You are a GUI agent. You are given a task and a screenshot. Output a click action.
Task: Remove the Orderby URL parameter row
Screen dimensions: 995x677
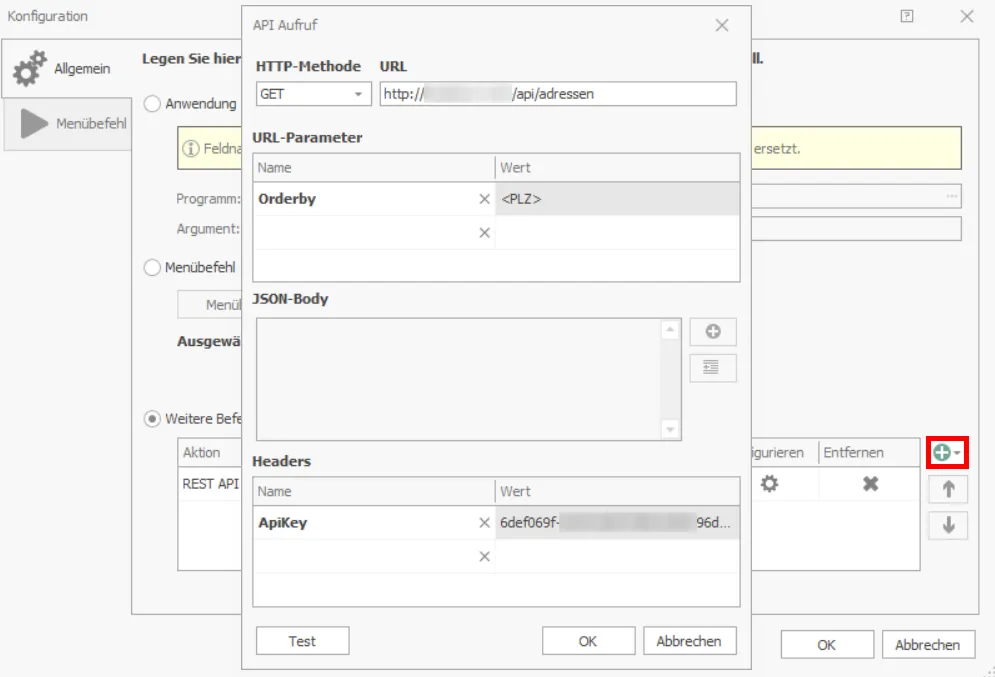pyautogui.click(x=484, y=199)
